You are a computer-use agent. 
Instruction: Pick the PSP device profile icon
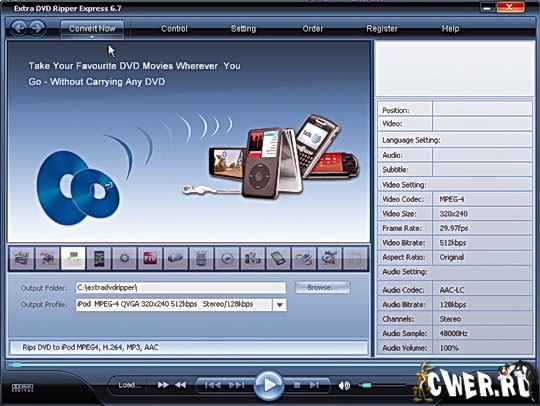pos(175,258)
